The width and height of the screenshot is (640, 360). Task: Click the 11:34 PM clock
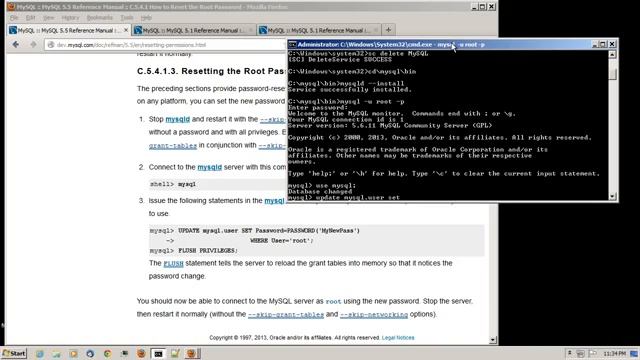pyautogui.click(x=614, y=353)
